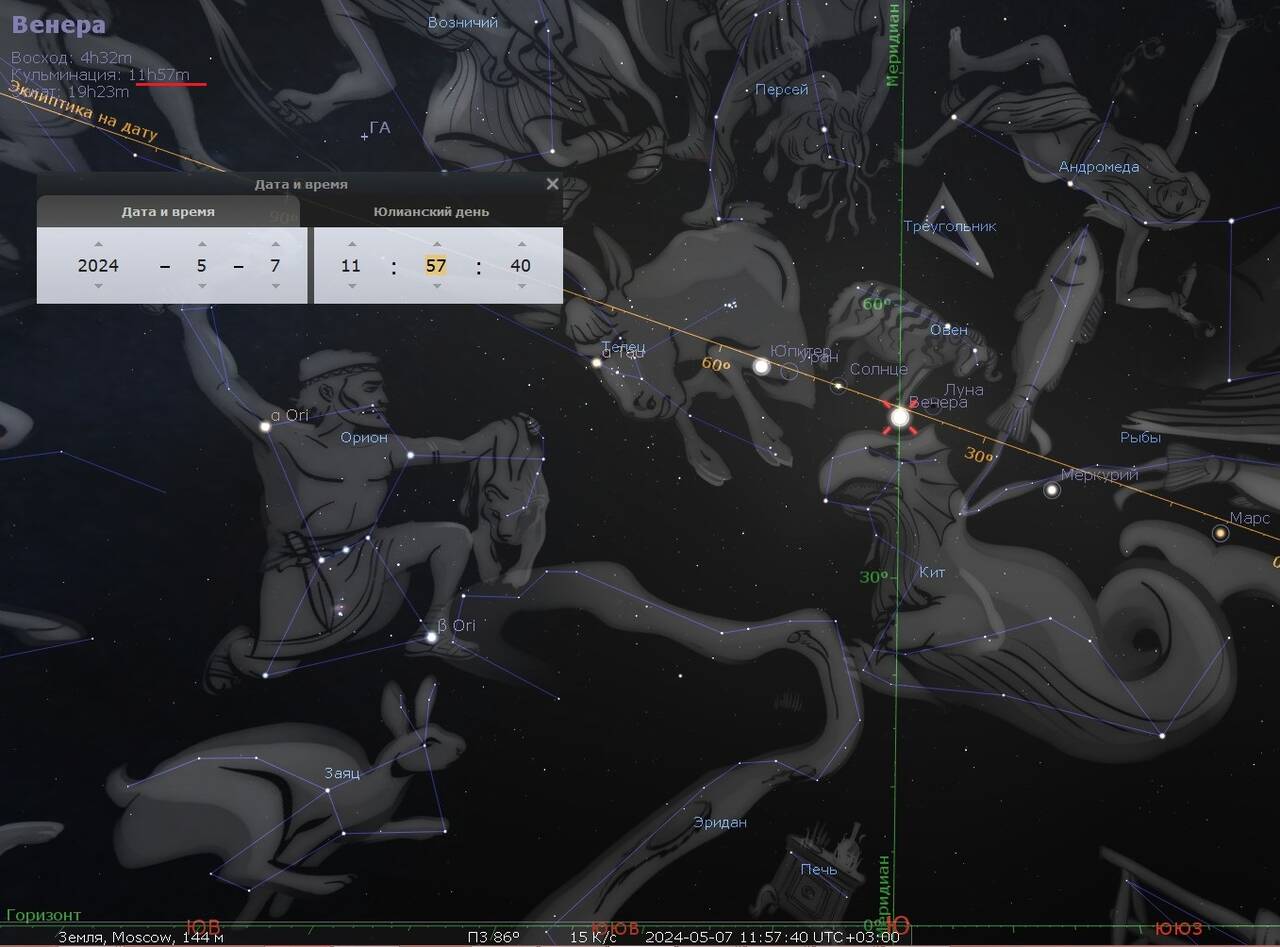The height and width of the screenshot is (947, 1280).
Task: Click the 15 К/с frame rate readout
Action: (593, 937)
